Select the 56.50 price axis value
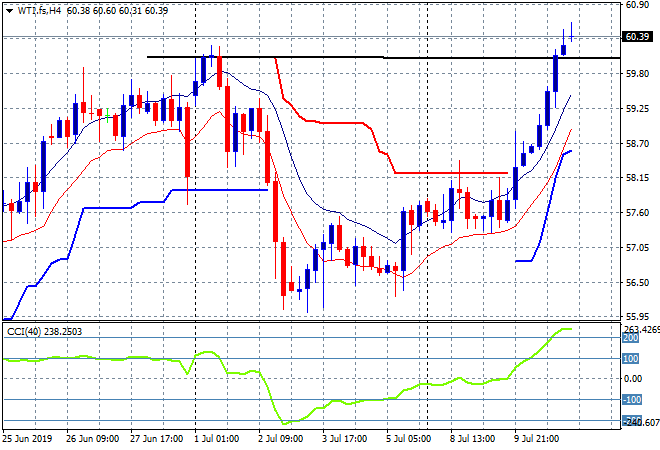Image resolution: width=660 pixels, height=450 pixels. click(637, 282)
